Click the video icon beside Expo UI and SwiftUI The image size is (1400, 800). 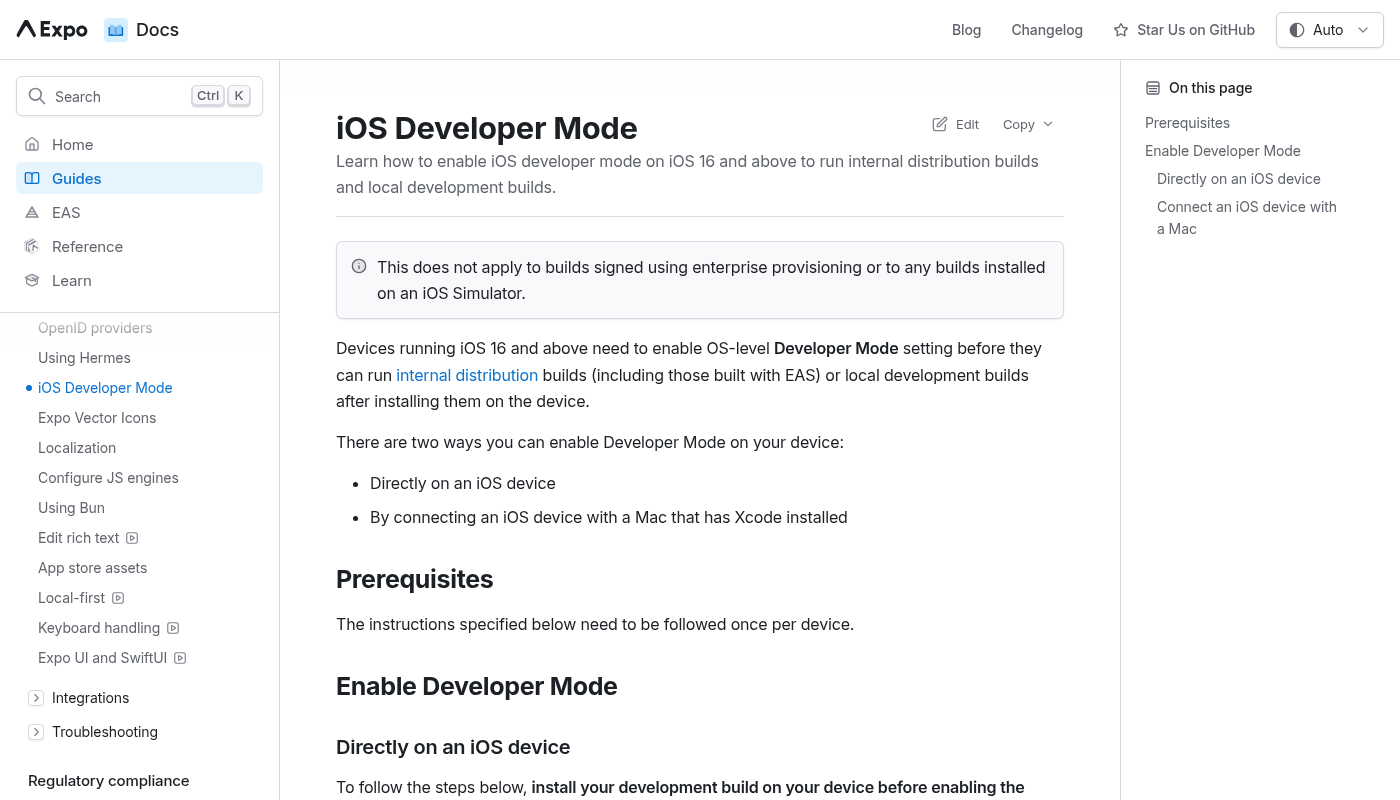[x=180, y=658]
